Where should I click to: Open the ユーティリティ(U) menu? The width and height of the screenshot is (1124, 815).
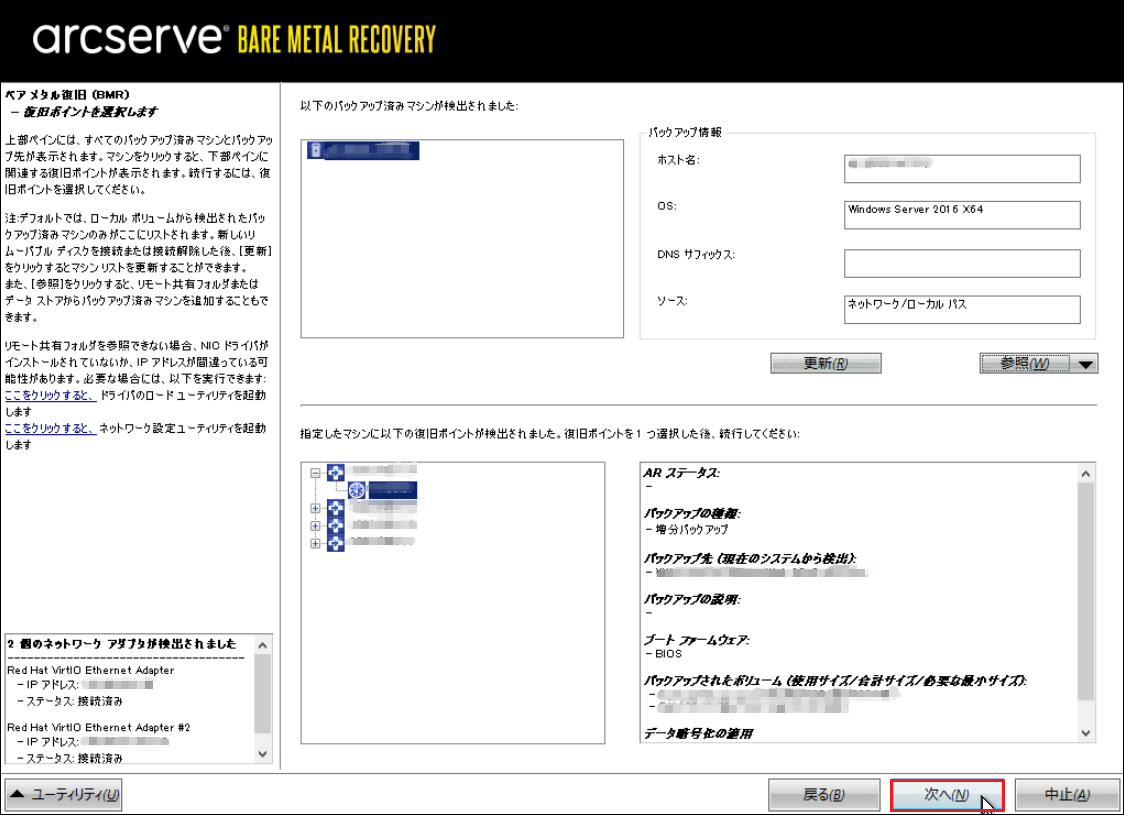[64, 794]
